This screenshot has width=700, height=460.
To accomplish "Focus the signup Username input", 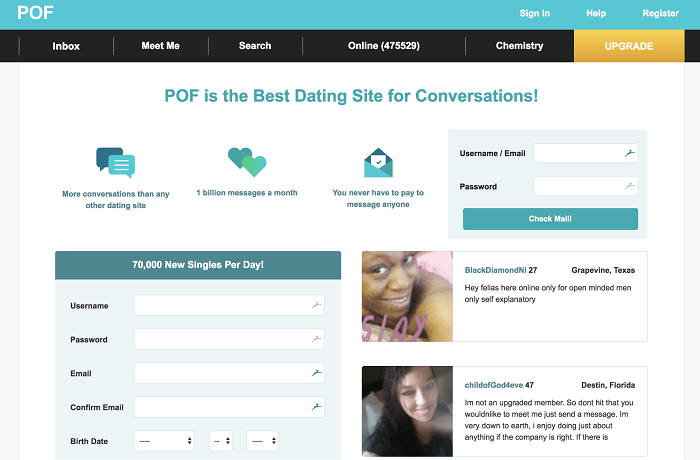I will pyautogui.click(x=229, y=305).
